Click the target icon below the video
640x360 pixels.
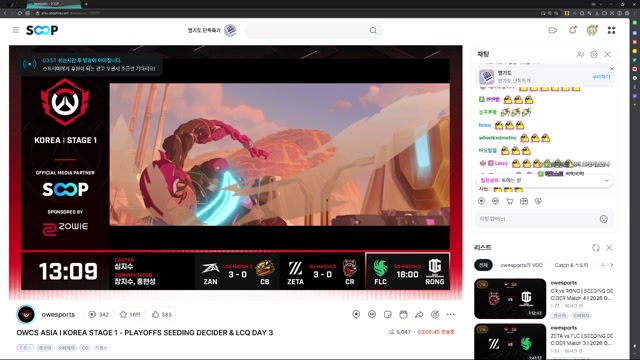(435, 314)
